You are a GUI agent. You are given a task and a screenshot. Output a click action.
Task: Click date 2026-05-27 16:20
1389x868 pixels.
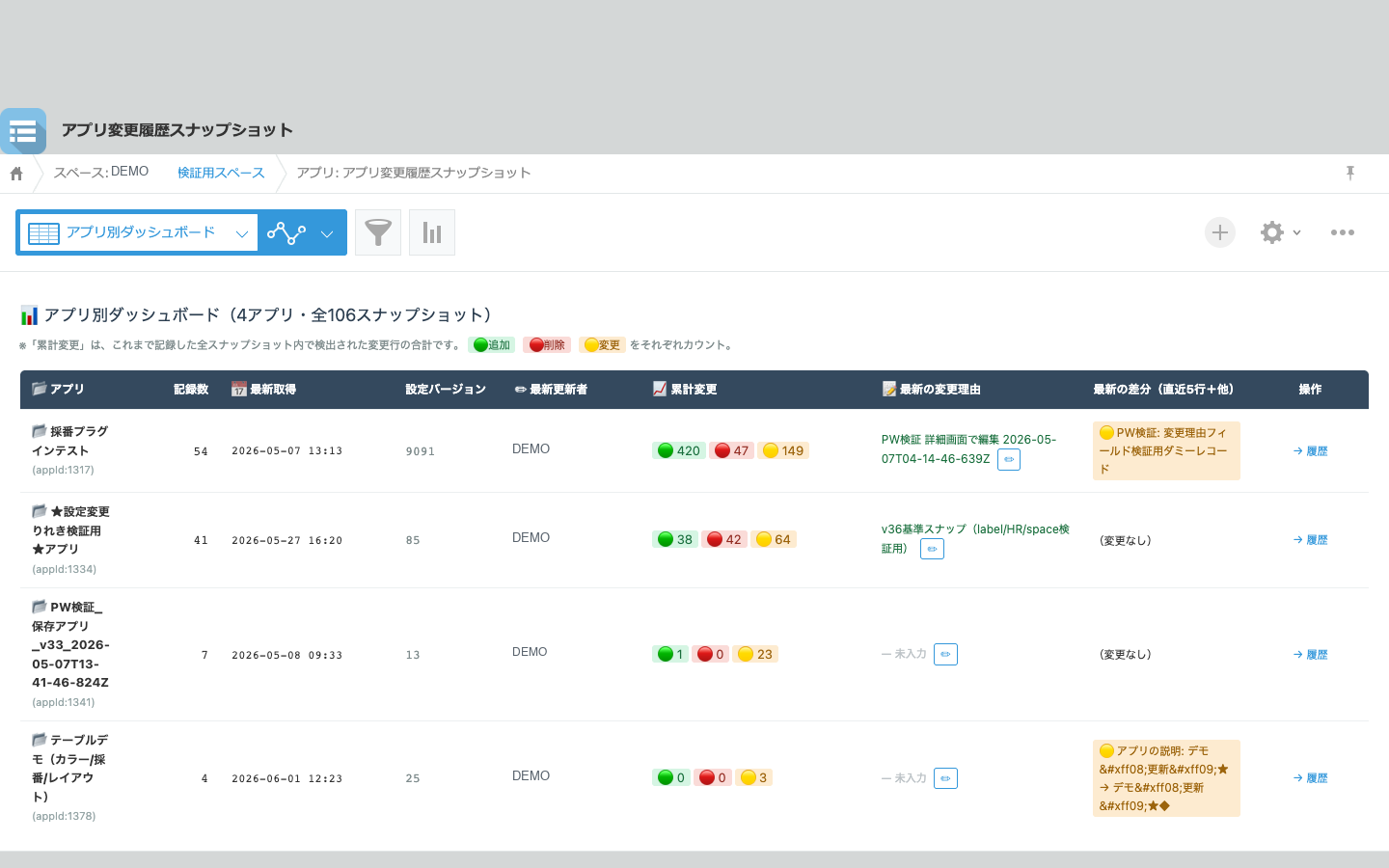(x=286, y=540)
